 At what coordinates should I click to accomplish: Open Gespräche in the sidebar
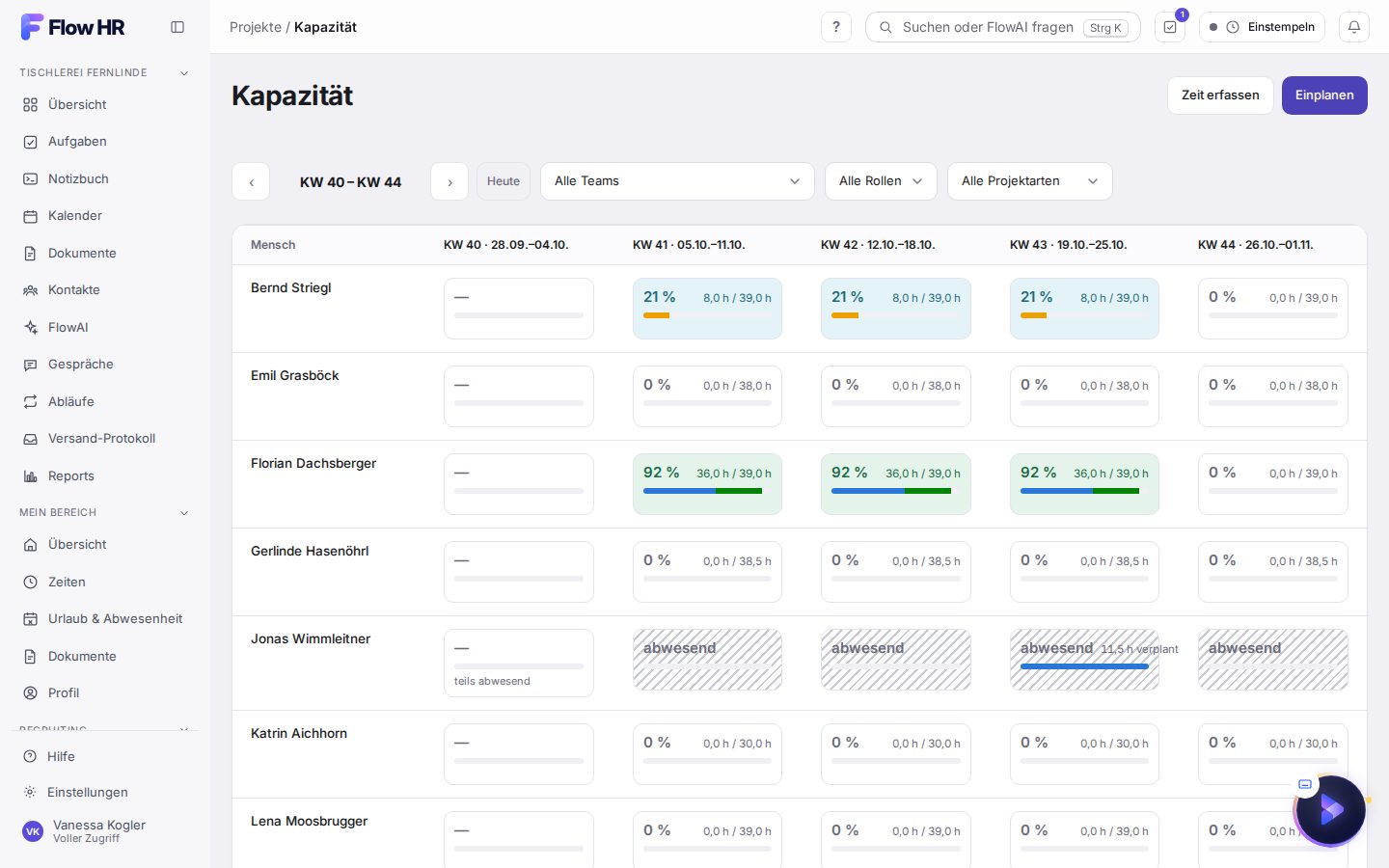[x=105, y=365]
